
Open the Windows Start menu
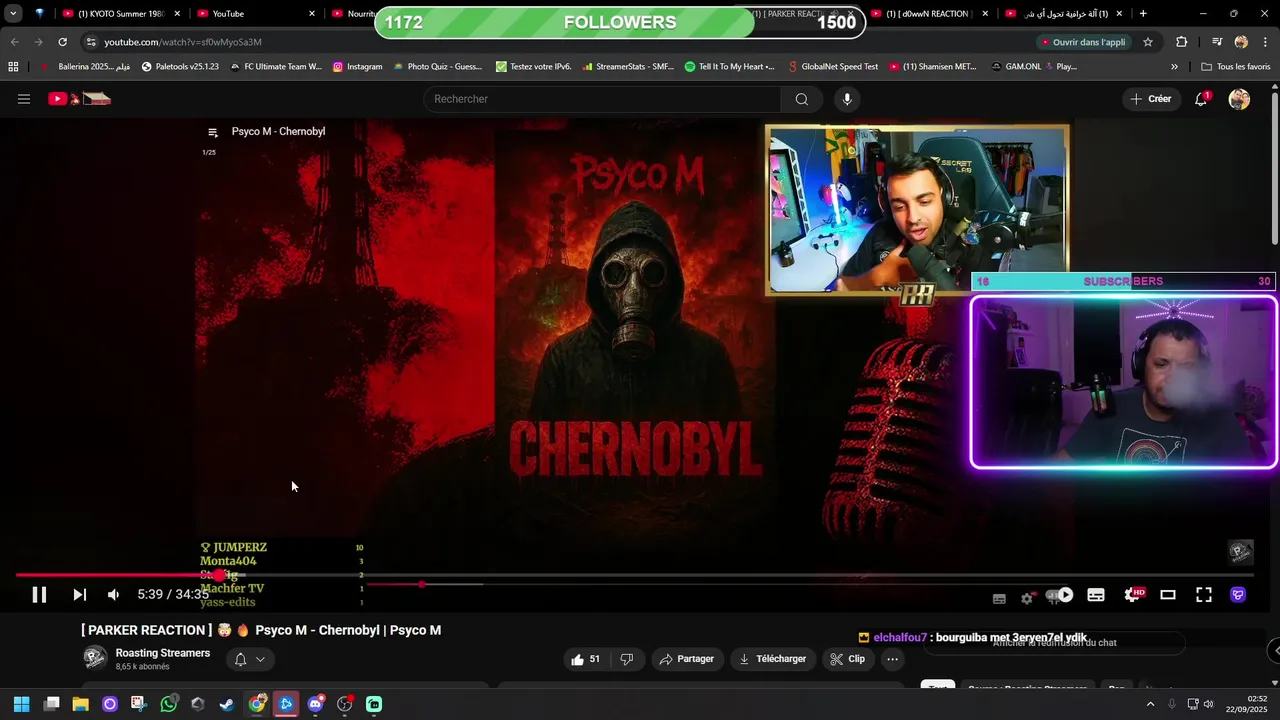coord(22,704)
